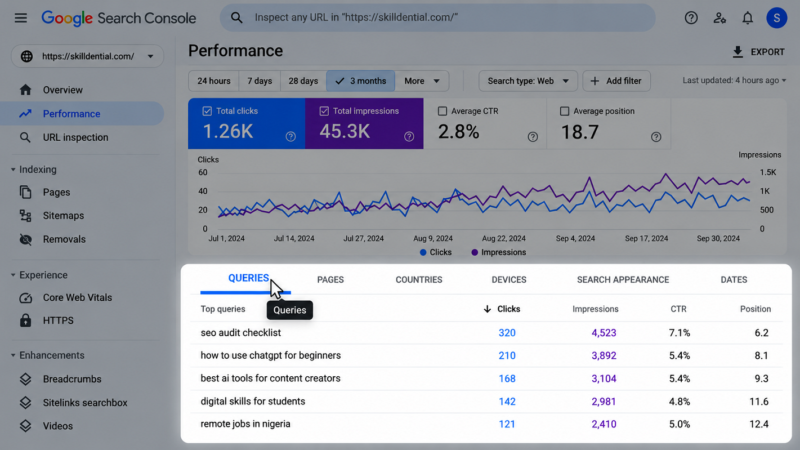Viewport: 800px width, 450px height.
Task: Click the Core Web Vitals gauge icon
Action: click(26, 297)
